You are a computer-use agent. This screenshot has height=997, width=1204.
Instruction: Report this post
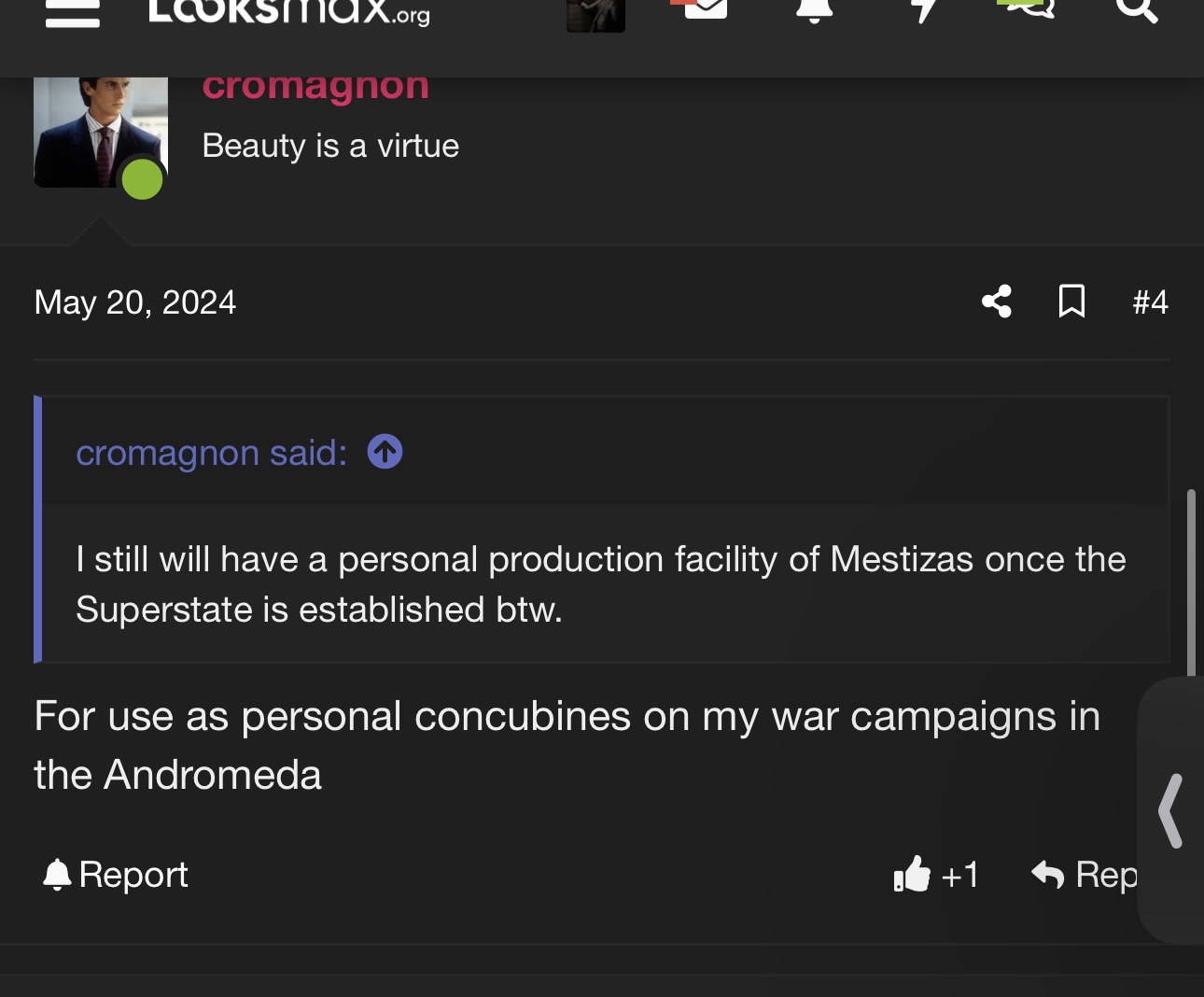[116, 875]
